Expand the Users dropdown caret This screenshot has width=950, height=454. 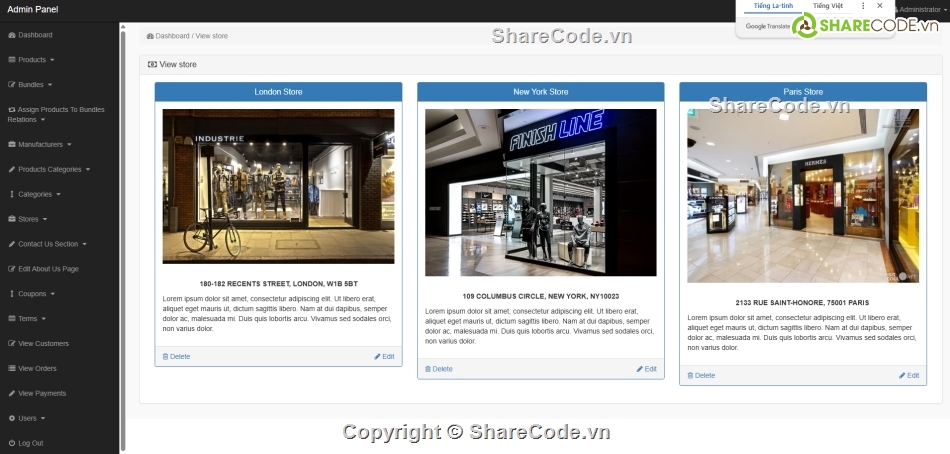[x=42, y=418]
